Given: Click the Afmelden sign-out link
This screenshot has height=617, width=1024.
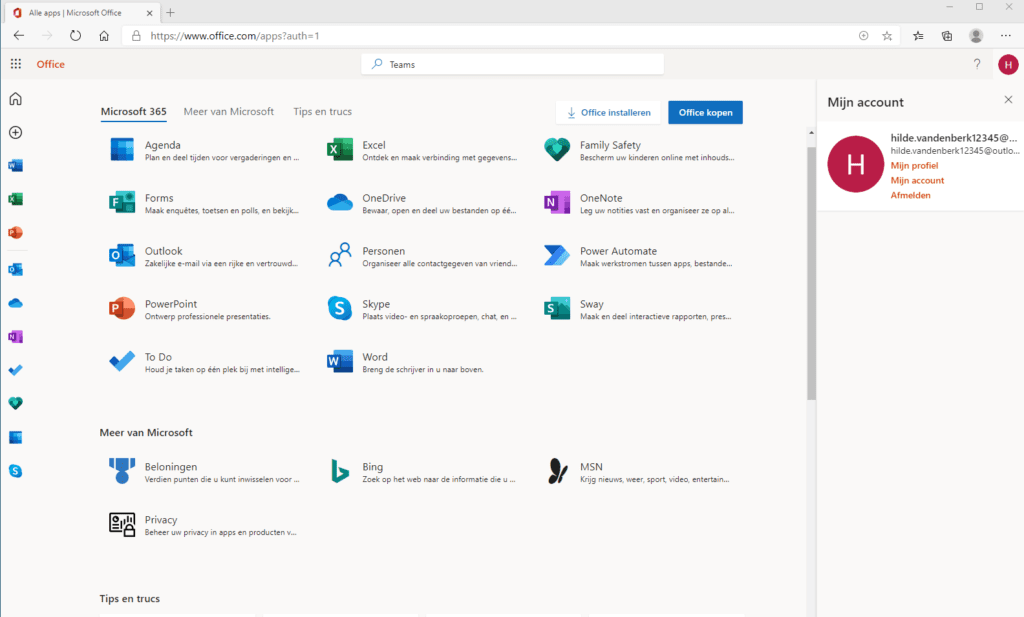Looking at the screenshot, I should pyautogui.click(x=910, y=195).
